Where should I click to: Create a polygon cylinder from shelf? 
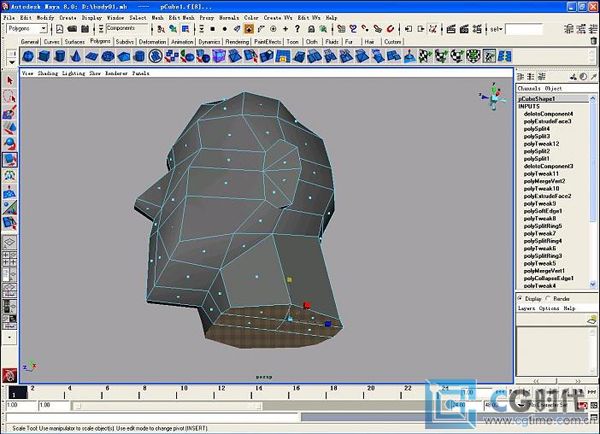coord(60,57)
